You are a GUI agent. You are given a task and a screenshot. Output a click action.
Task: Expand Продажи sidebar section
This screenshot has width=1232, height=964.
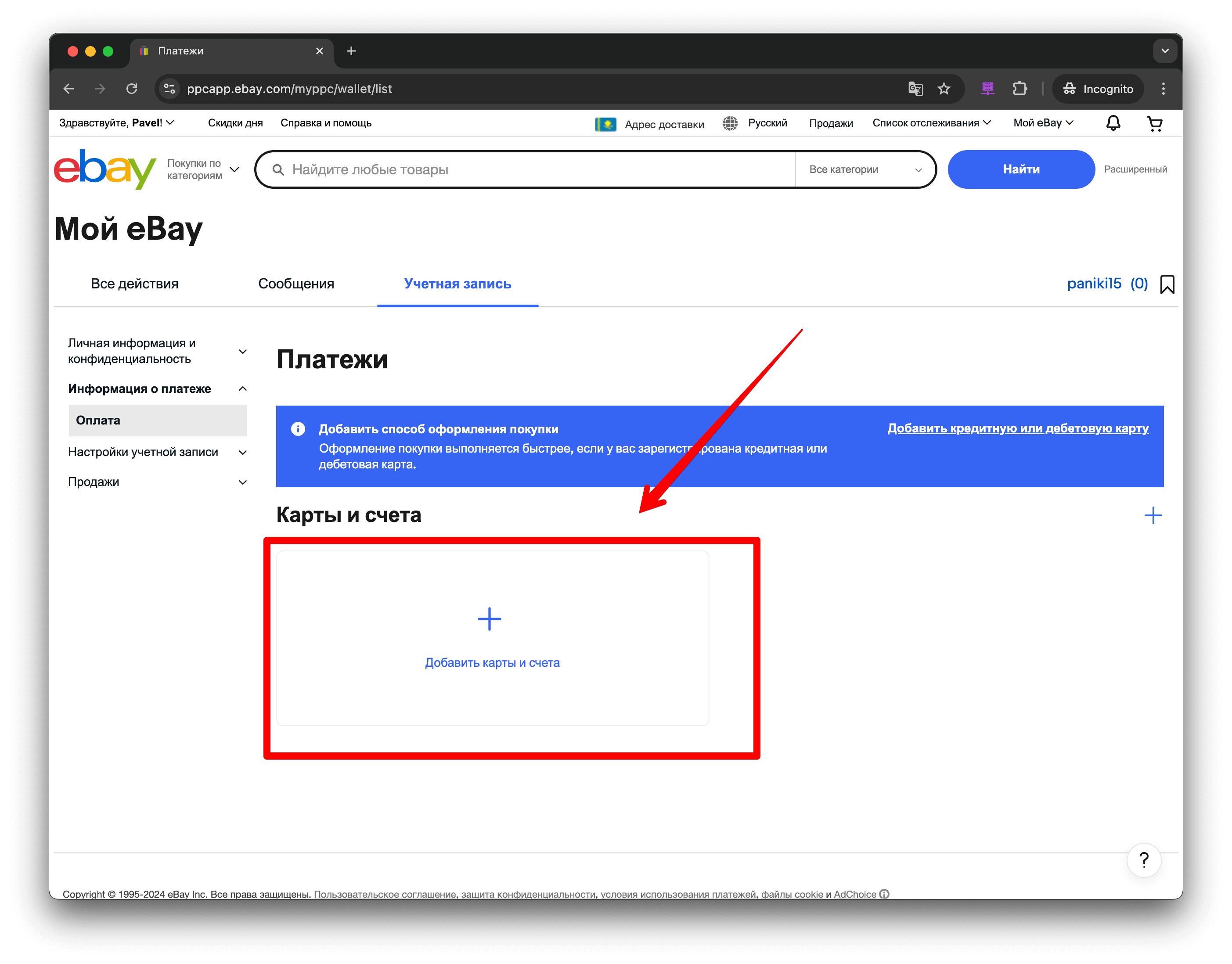(x=158, y=482)
